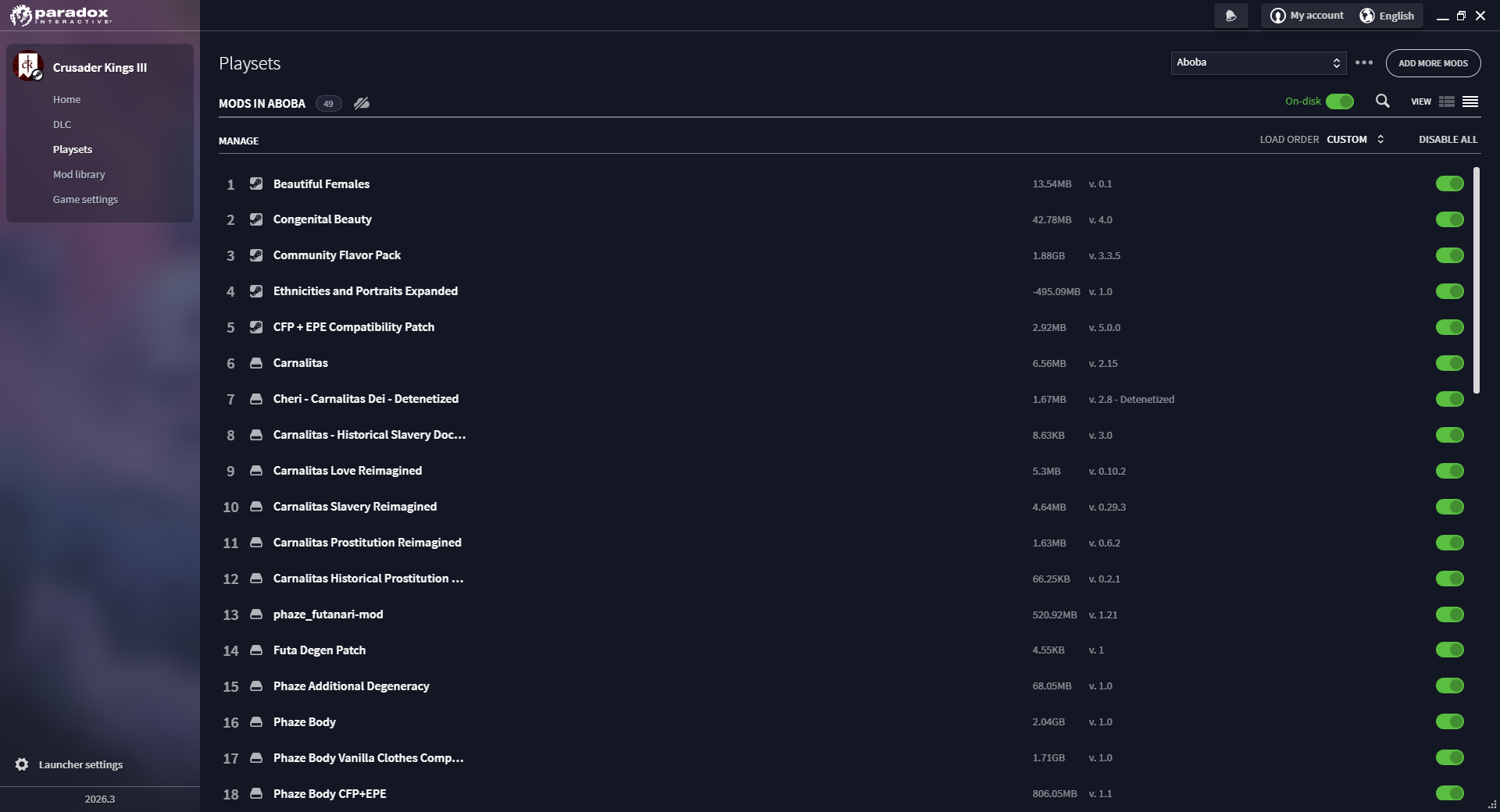This screenshot has width=1500, height=812.
Task: Open the My account menu
Action: tap(1307, 16)
